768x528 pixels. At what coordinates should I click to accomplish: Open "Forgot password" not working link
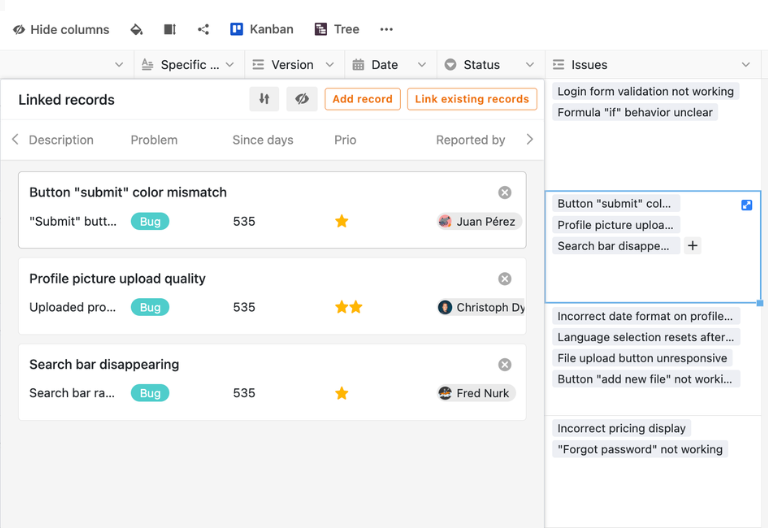tap(640, 449)
